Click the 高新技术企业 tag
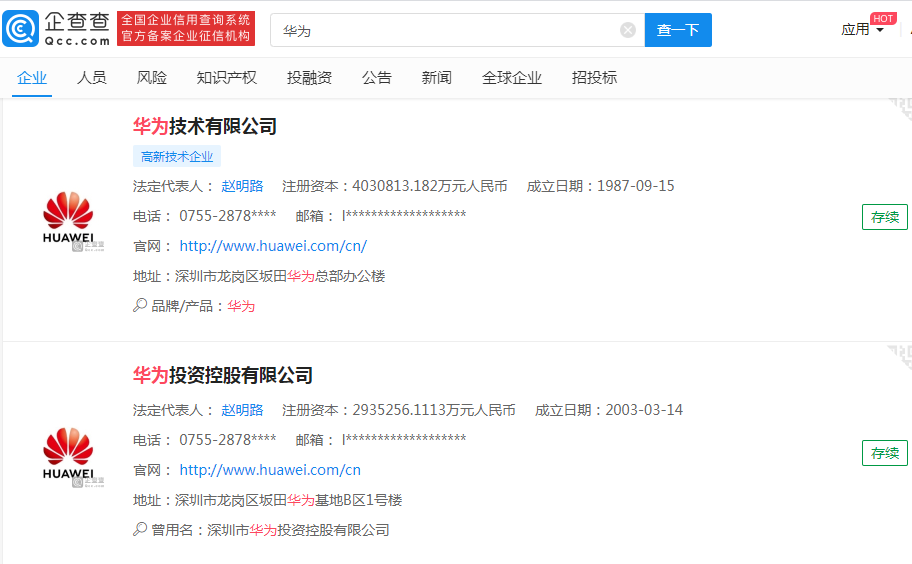The image size is (912, 564). [x=177, y=156]
